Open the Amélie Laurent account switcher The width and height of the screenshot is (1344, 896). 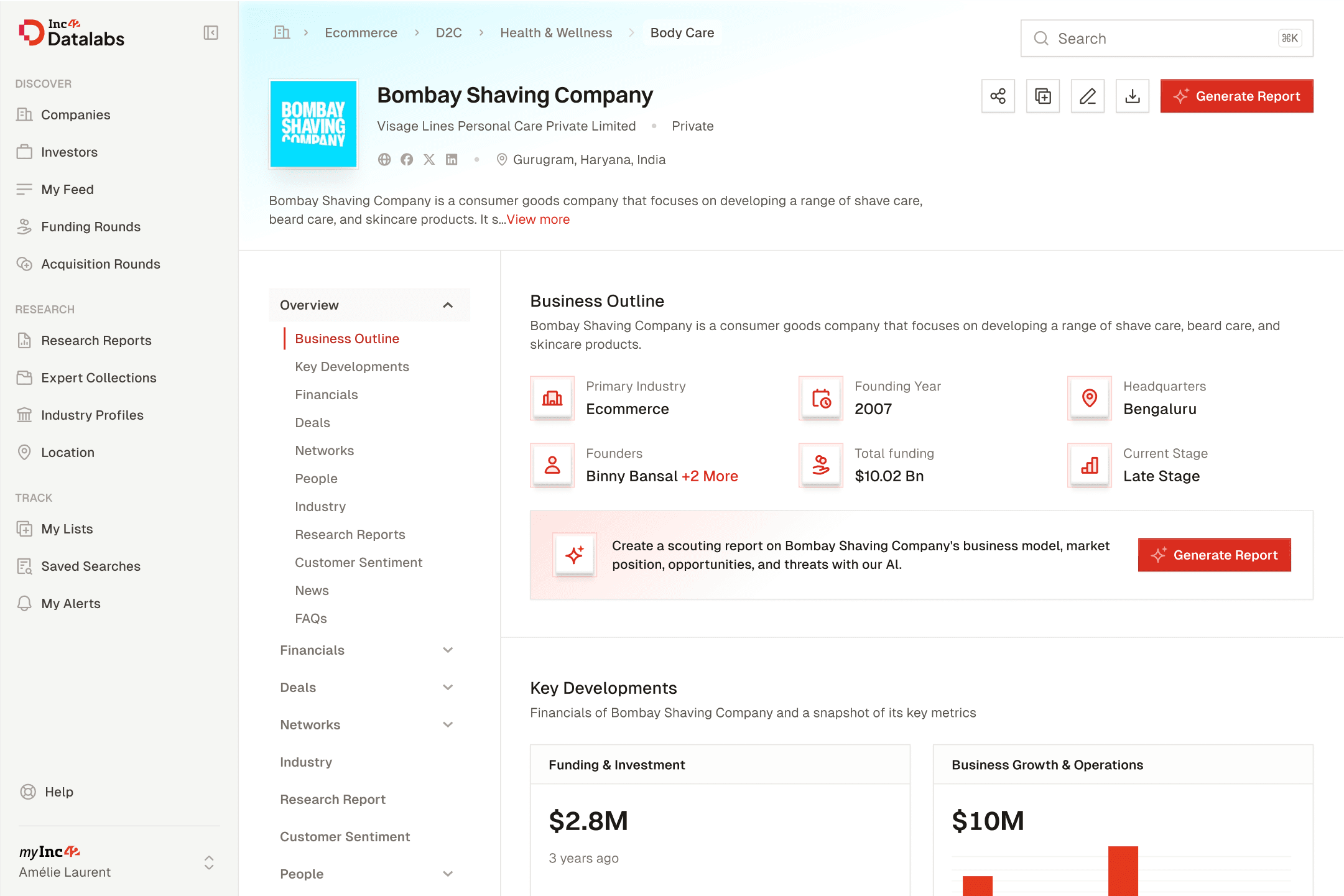tap(209, 862)
